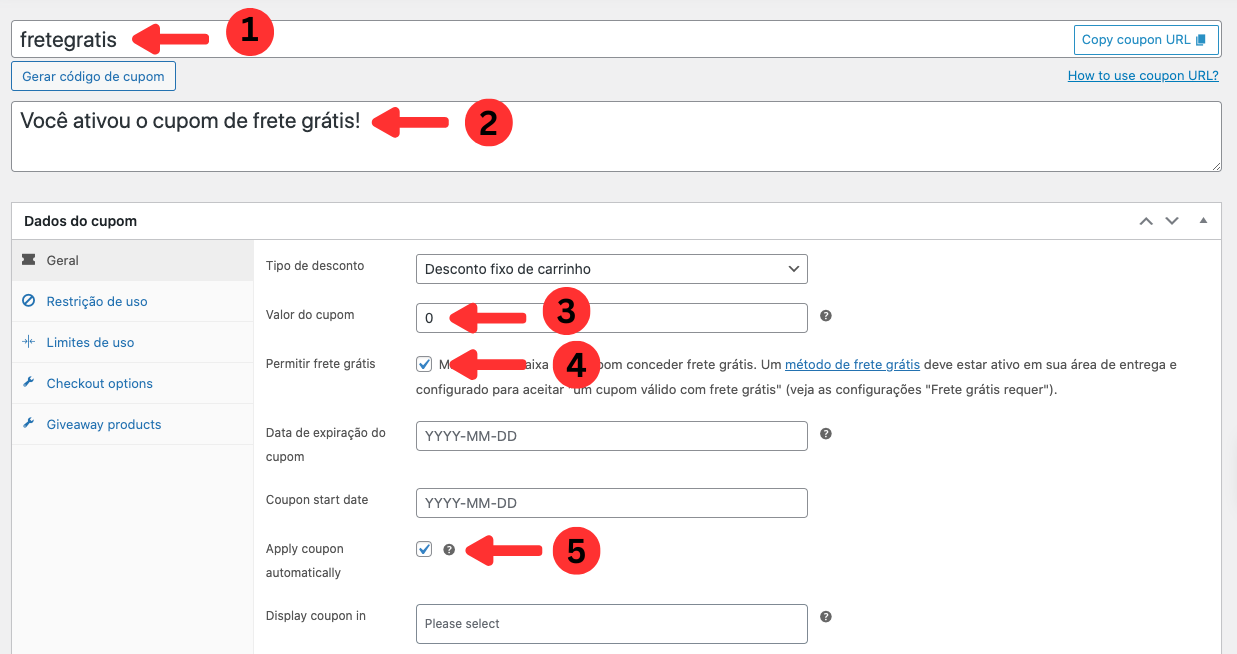This screenshot has width=1237, height=654.
Task: Click help icon beside Display coupon in
Action: pos(826,617)
